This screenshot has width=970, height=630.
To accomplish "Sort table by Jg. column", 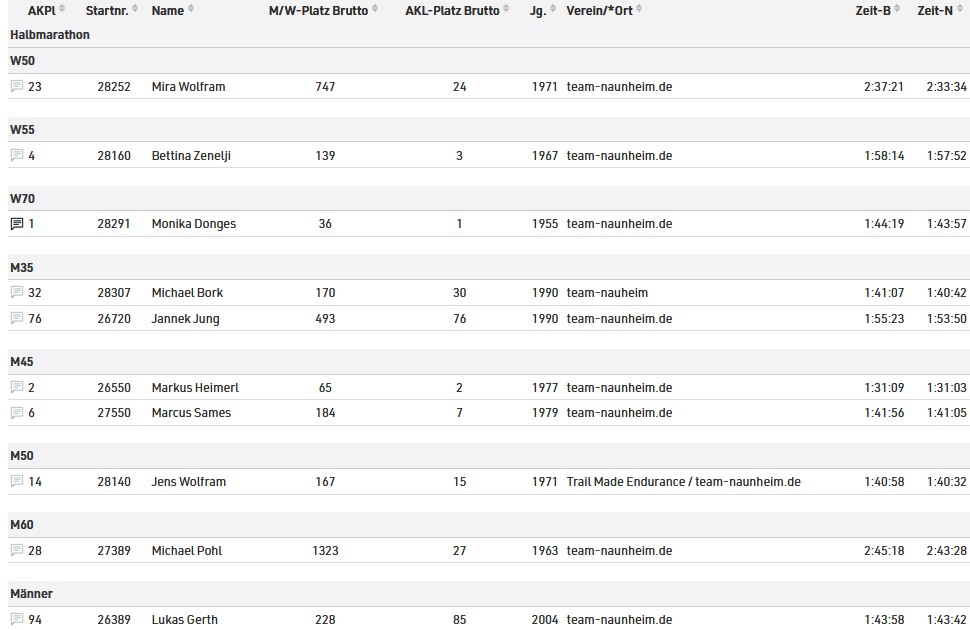I will 543,11.
